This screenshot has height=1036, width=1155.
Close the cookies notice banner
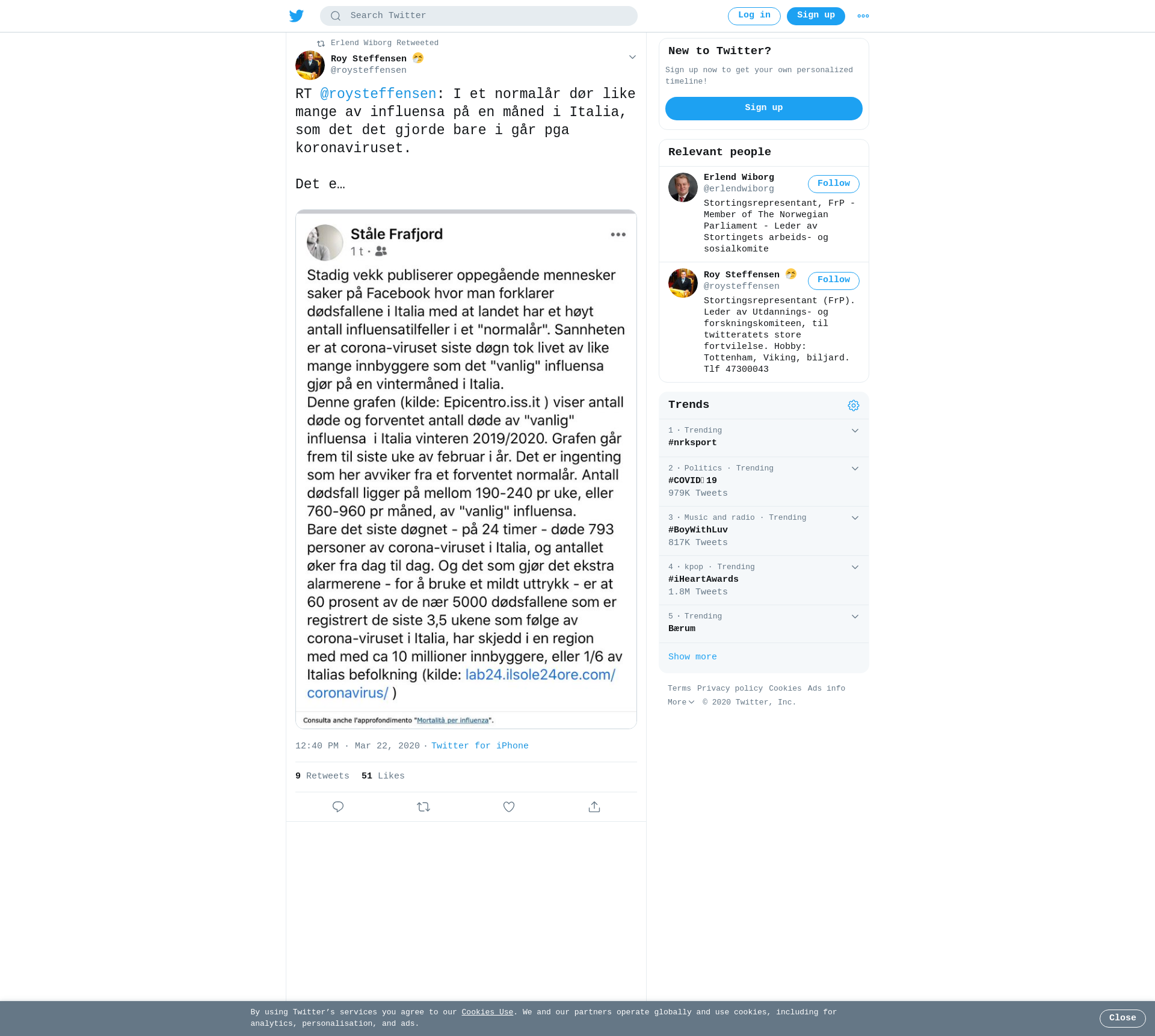1123,1018
